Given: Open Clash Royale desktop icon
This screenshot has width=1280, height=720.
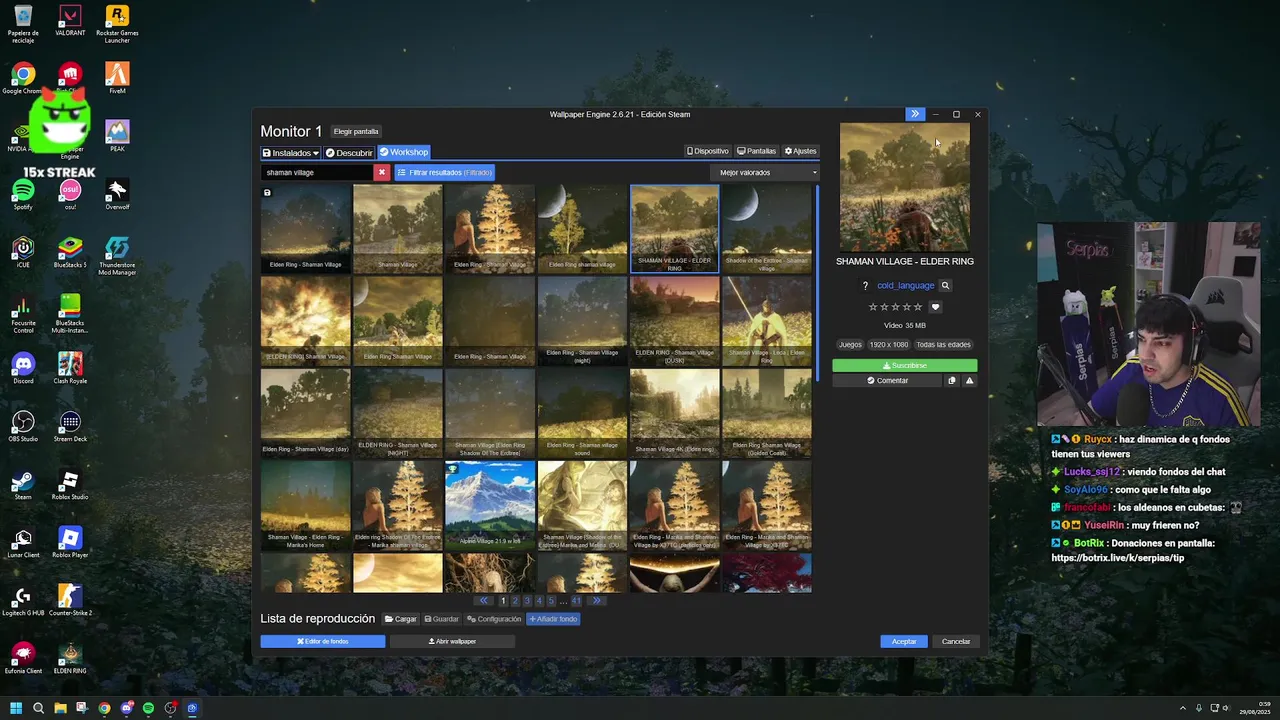Looking at the screenshot, I should point(70,369).
